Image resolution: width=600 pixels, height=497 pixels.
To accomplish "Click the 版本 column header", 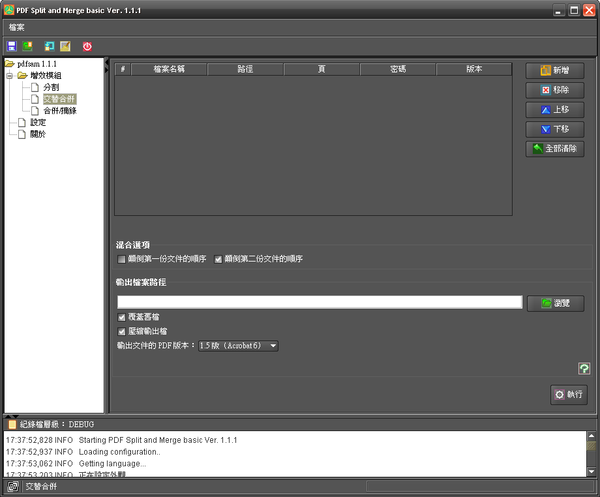I will (x=474, y=69).
